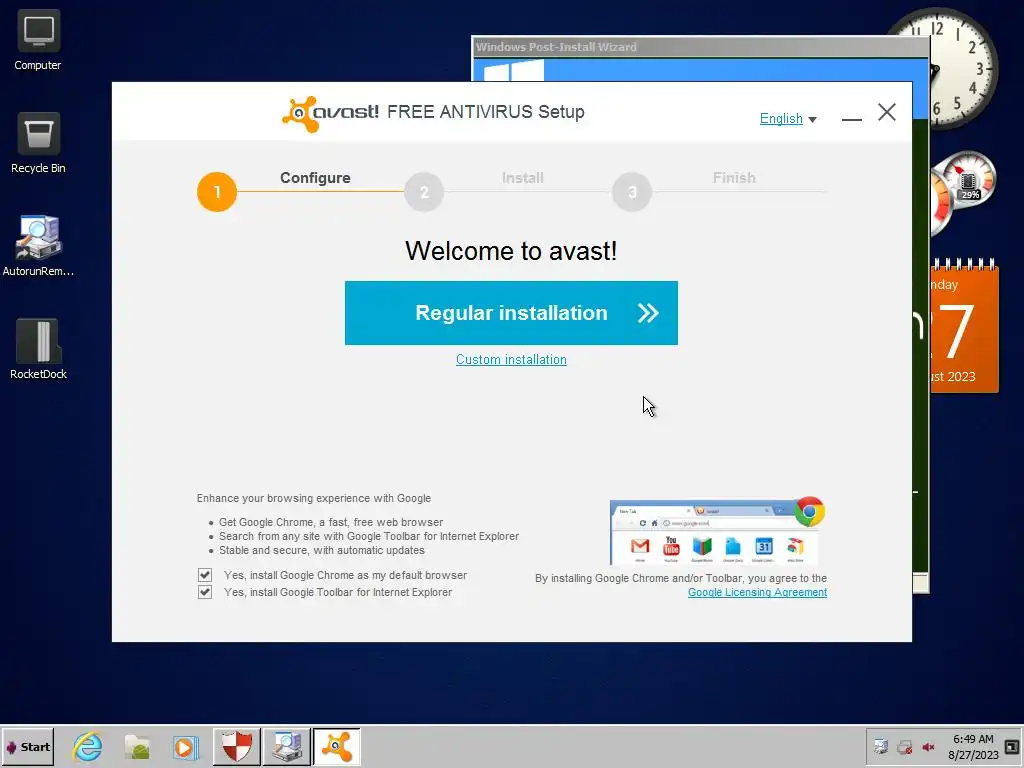
Task: Click the Configure step label
Action: click(x=315, y=178)
